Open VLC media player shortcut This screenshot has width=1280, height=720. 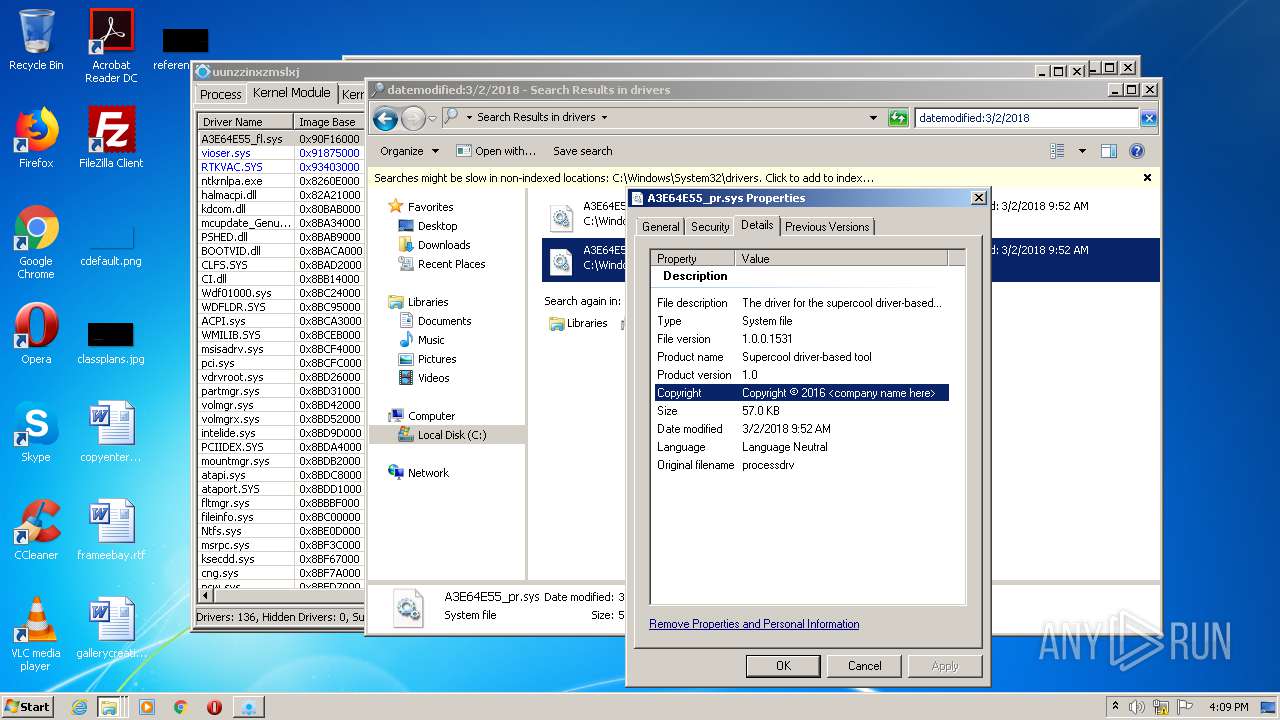[x=36, y=634]
